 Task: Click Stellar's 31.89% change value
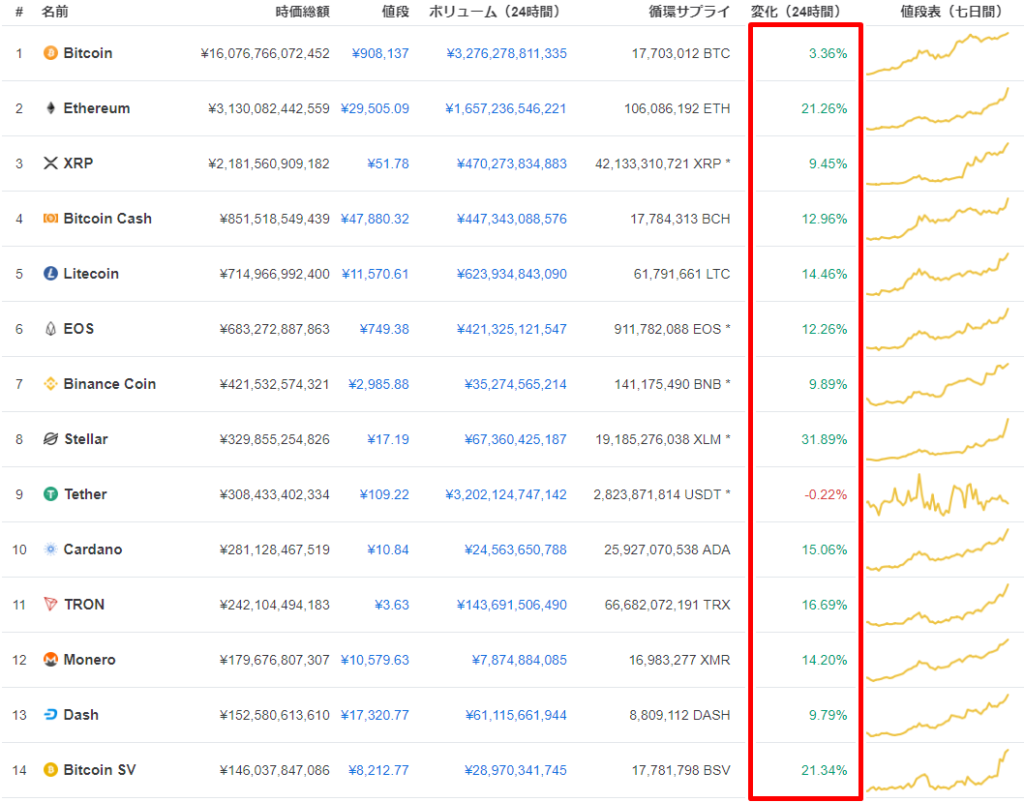point(824,440)
